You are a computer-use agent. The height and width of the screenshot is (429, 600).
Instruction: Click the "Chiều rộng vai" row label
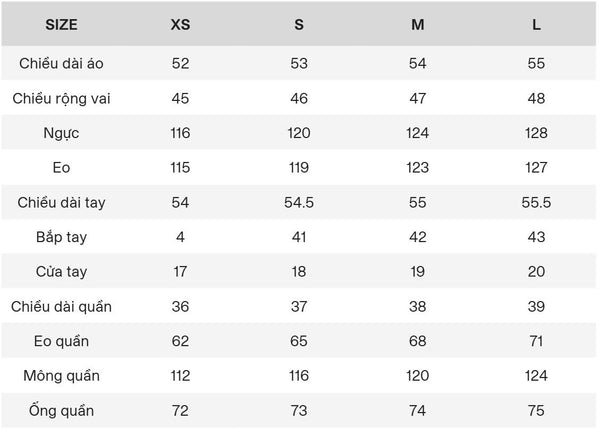coord(61,98)
